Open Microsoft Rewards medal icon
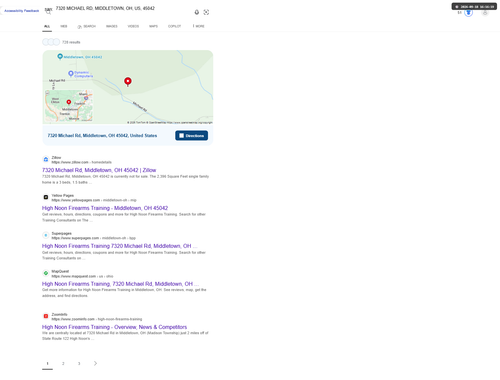Screen dimensions: 500x380 [x=468, y=13]
